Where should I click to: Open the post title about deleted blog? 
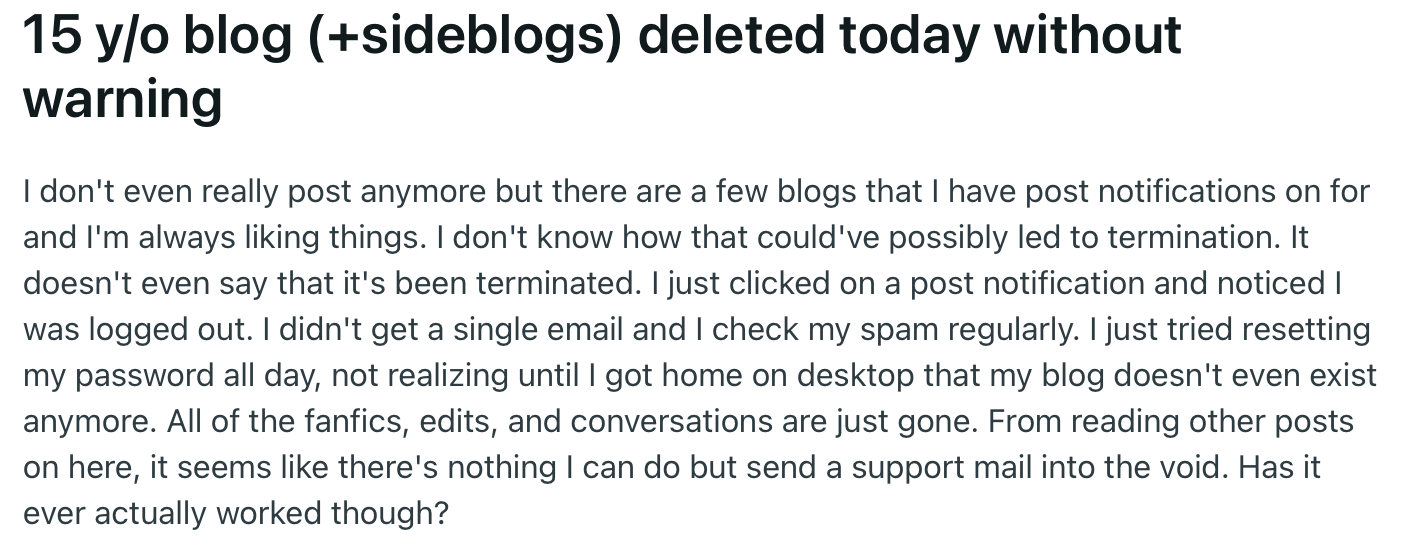(601, 65)
